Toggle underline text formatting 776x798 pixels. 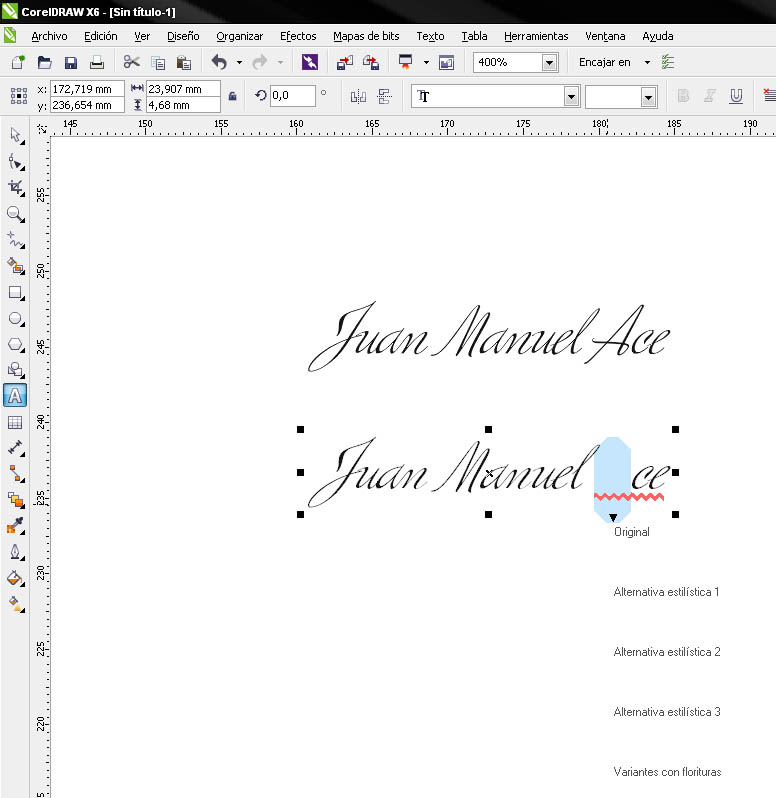736,96
